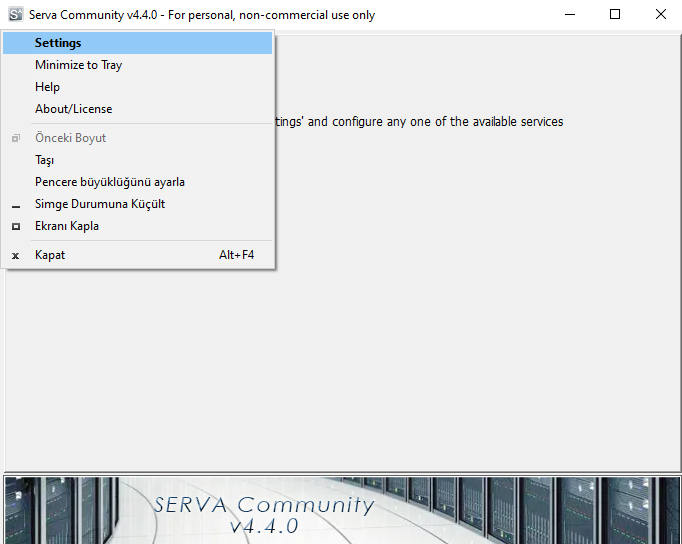Click the minimize window button
This screenshot has width=682, height=544.
(x=570, y=14)
